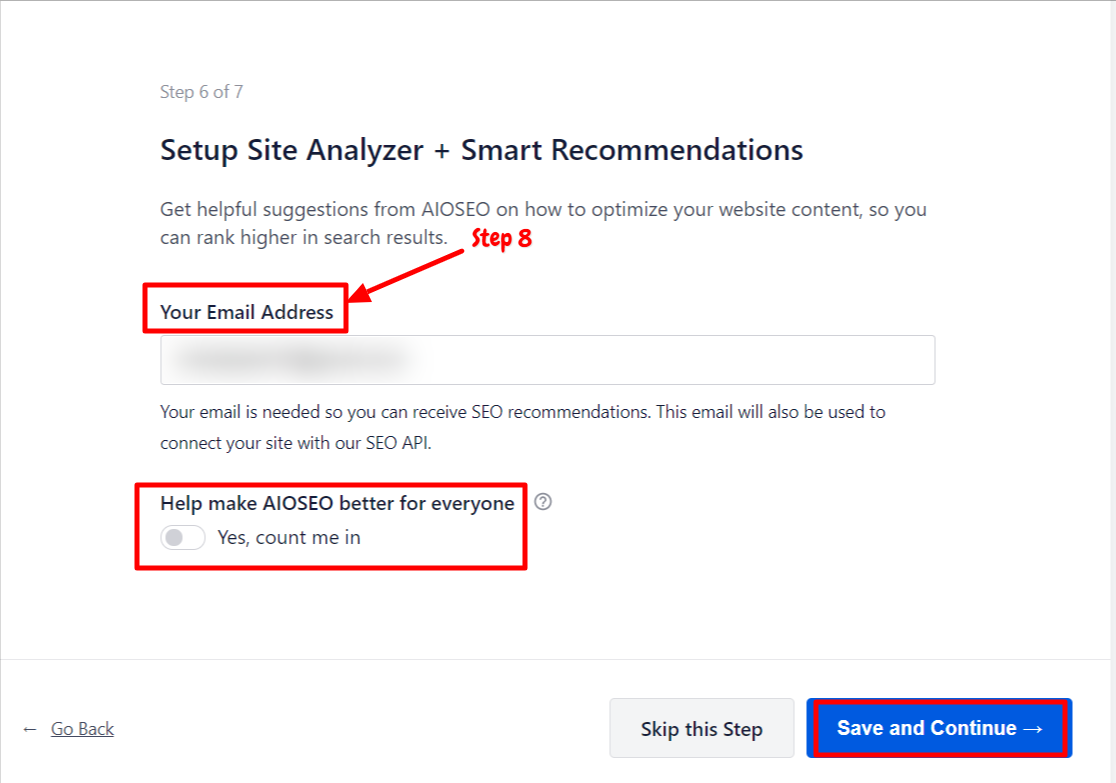
Task: Click the 'Step 6 of 7' indicator
Action: [201, 92]
